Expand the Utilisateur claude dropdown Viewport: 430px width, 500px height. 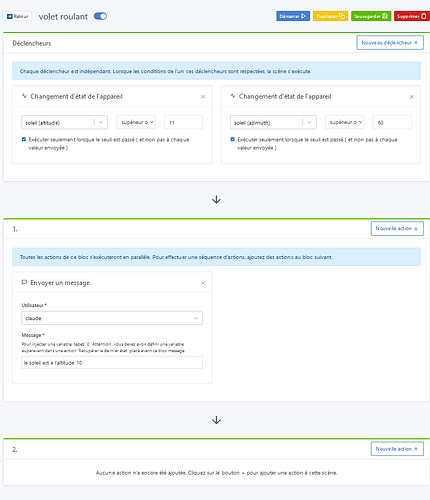(x=112, y=318)
